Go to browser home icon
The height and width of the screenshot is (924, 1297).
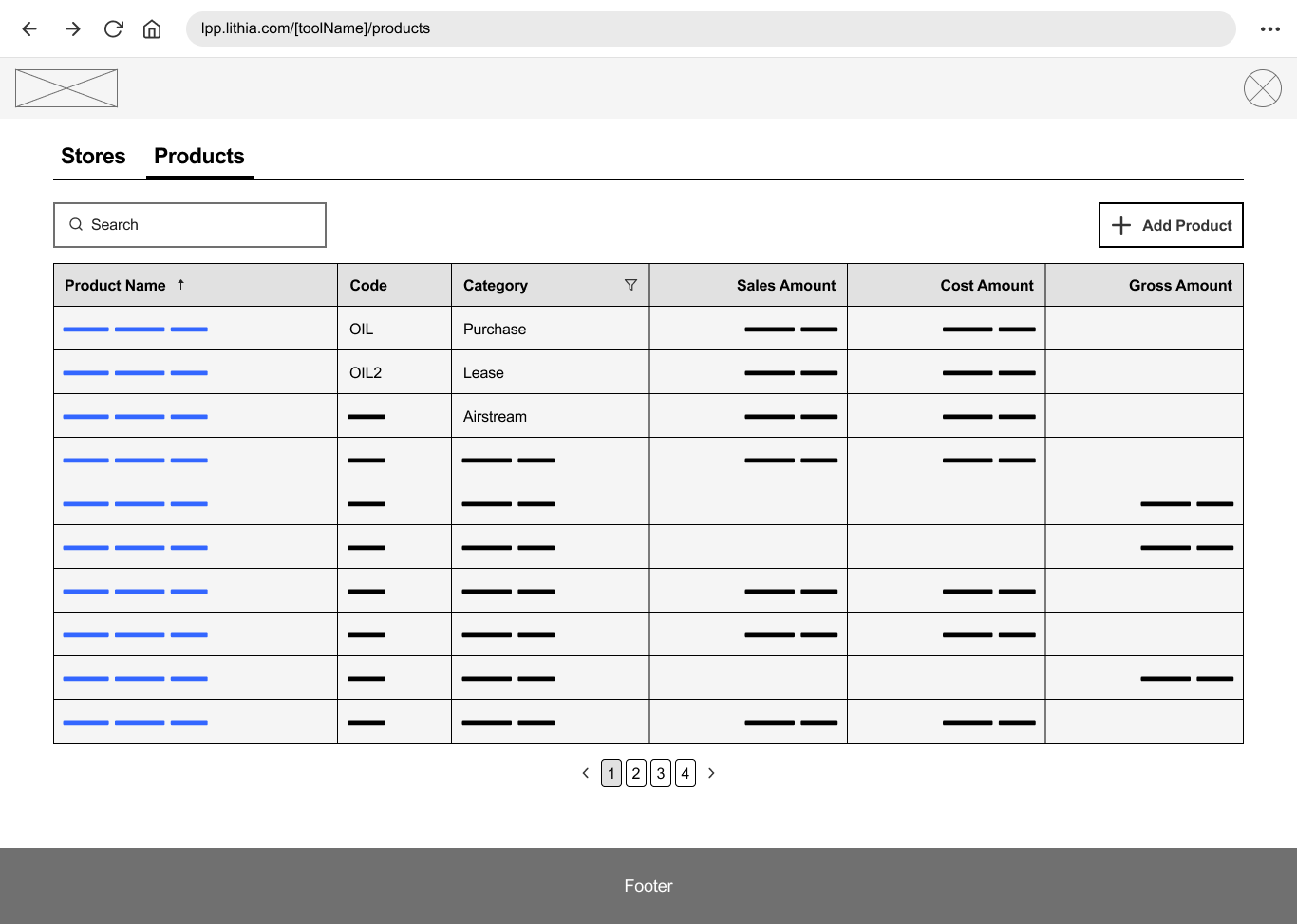152,28
